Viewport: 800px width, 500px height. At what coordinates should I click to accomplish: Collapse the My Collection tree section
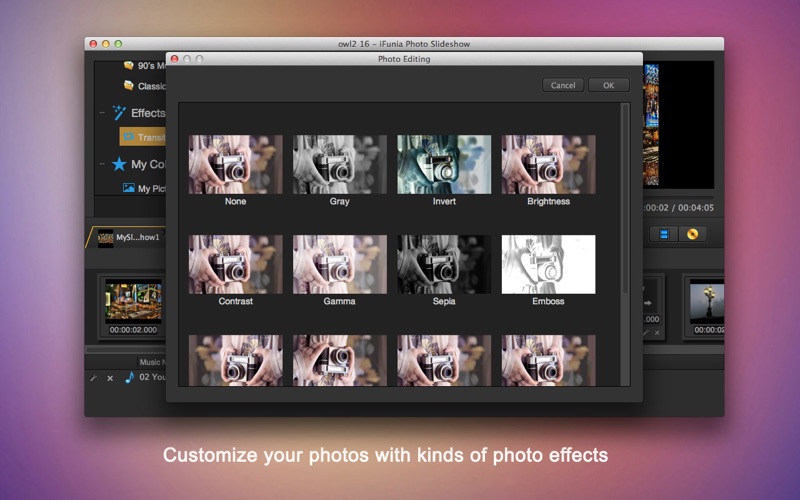click(x=102, y=164)
